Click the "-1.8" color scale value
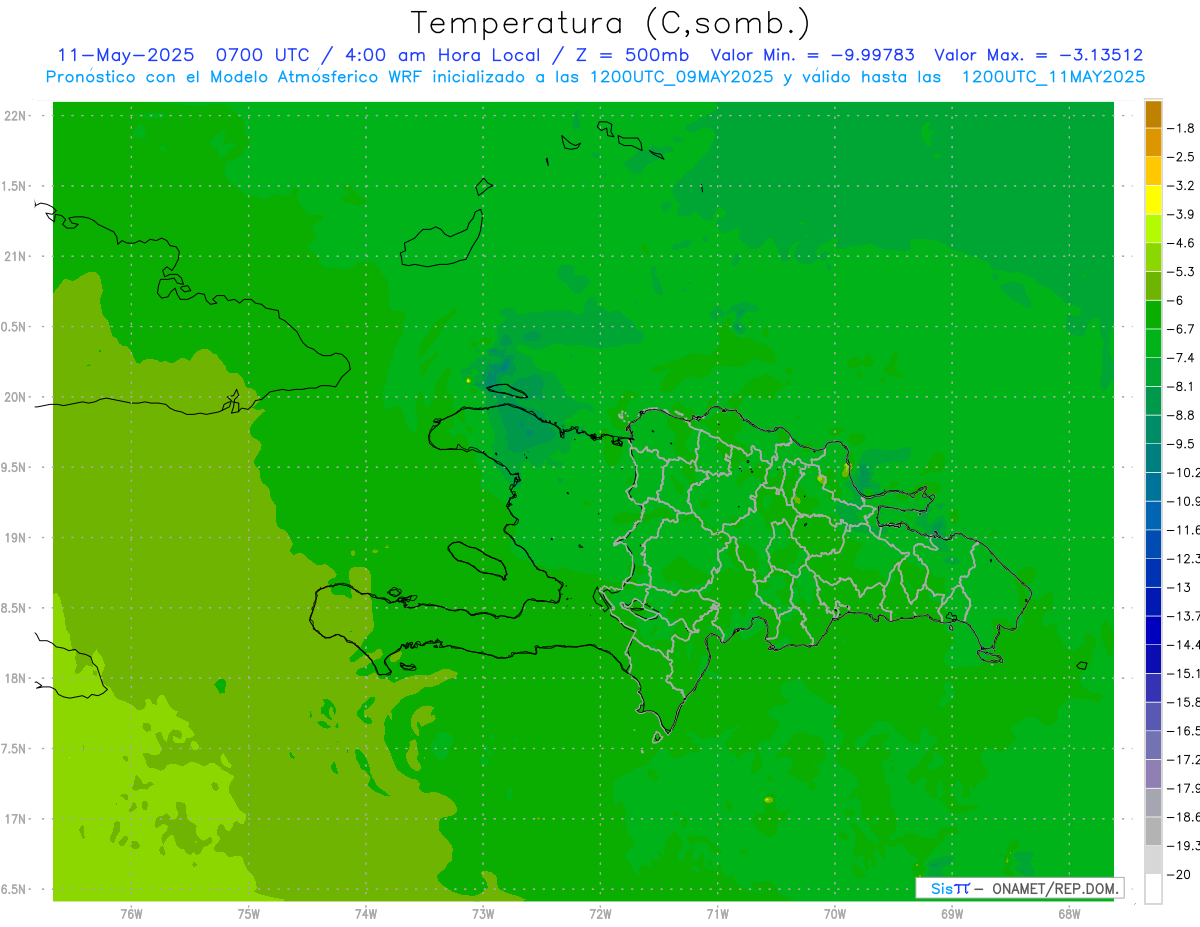The width and height of the screenshot is (1200, 927). pyautogui.click(x=1181, y=128)
